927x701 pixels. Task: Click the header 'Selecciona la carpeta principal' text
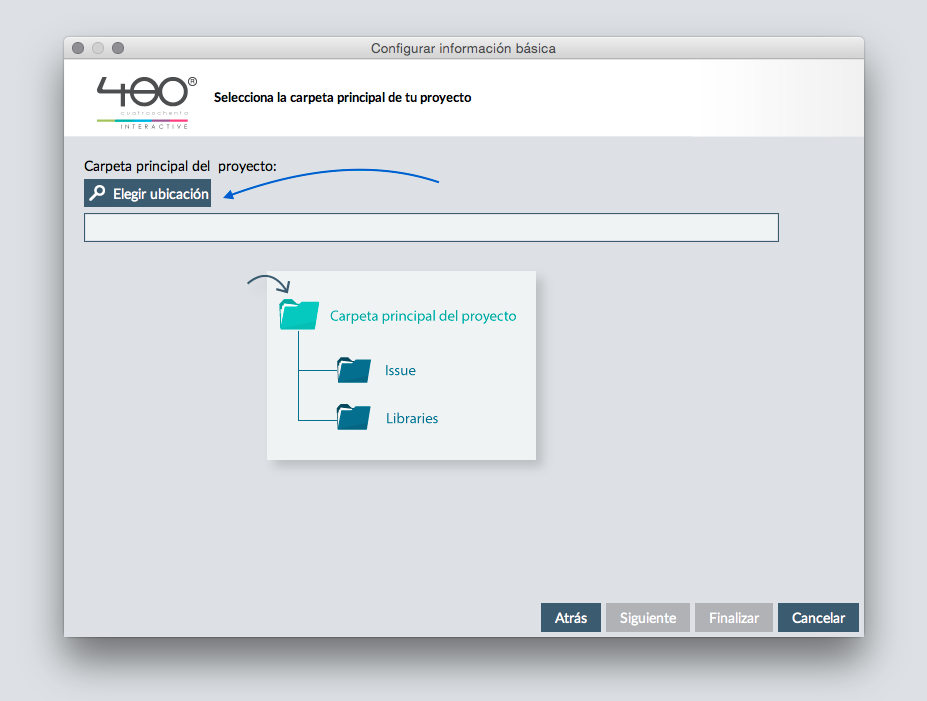tap(342, 98)
